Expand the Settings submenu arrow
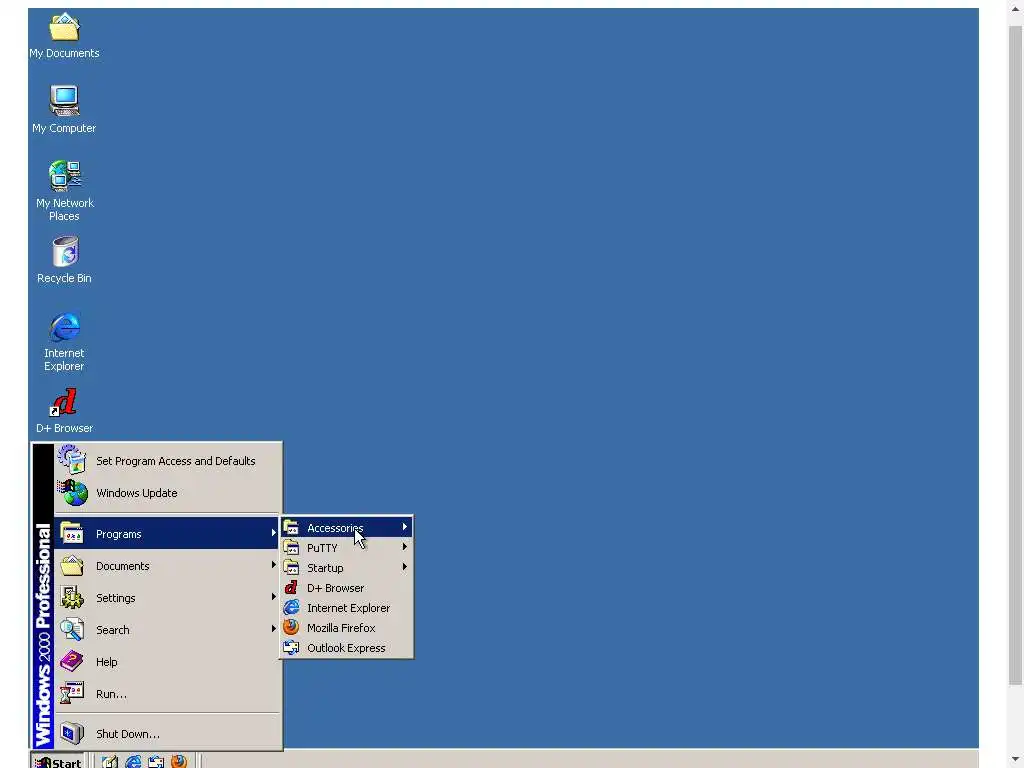Screen dimensions: 1024x768 pyautogui.click(x=274, y=597)
